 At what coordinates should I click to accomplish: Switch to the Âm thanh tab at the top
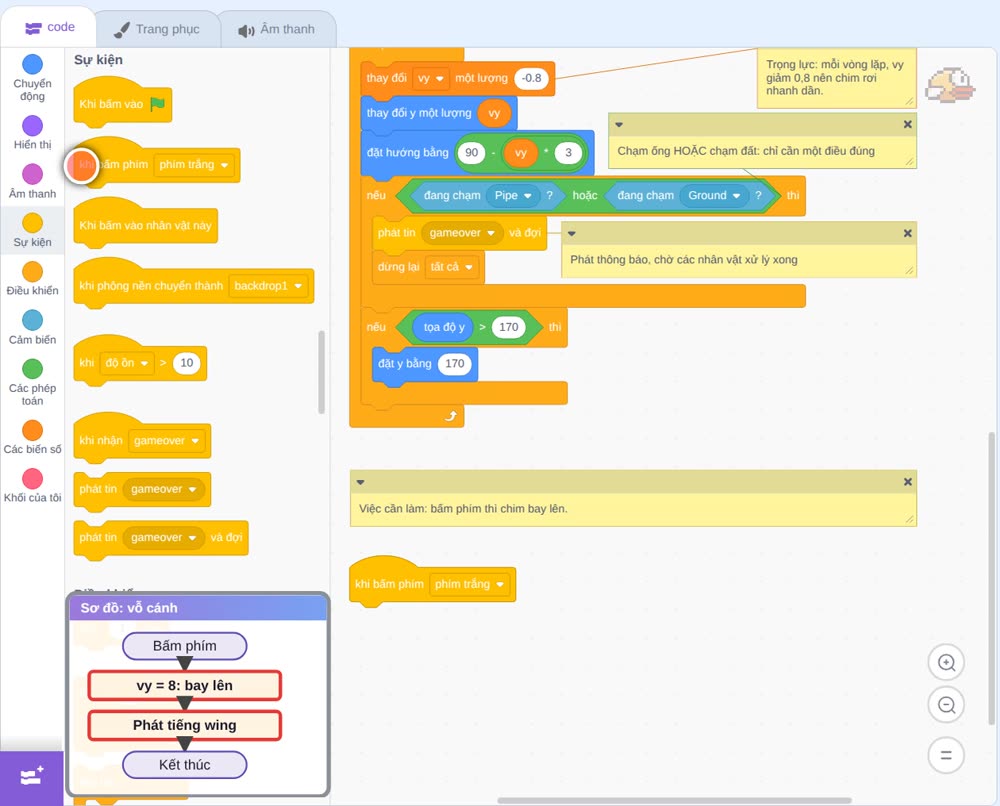[277, 29]
